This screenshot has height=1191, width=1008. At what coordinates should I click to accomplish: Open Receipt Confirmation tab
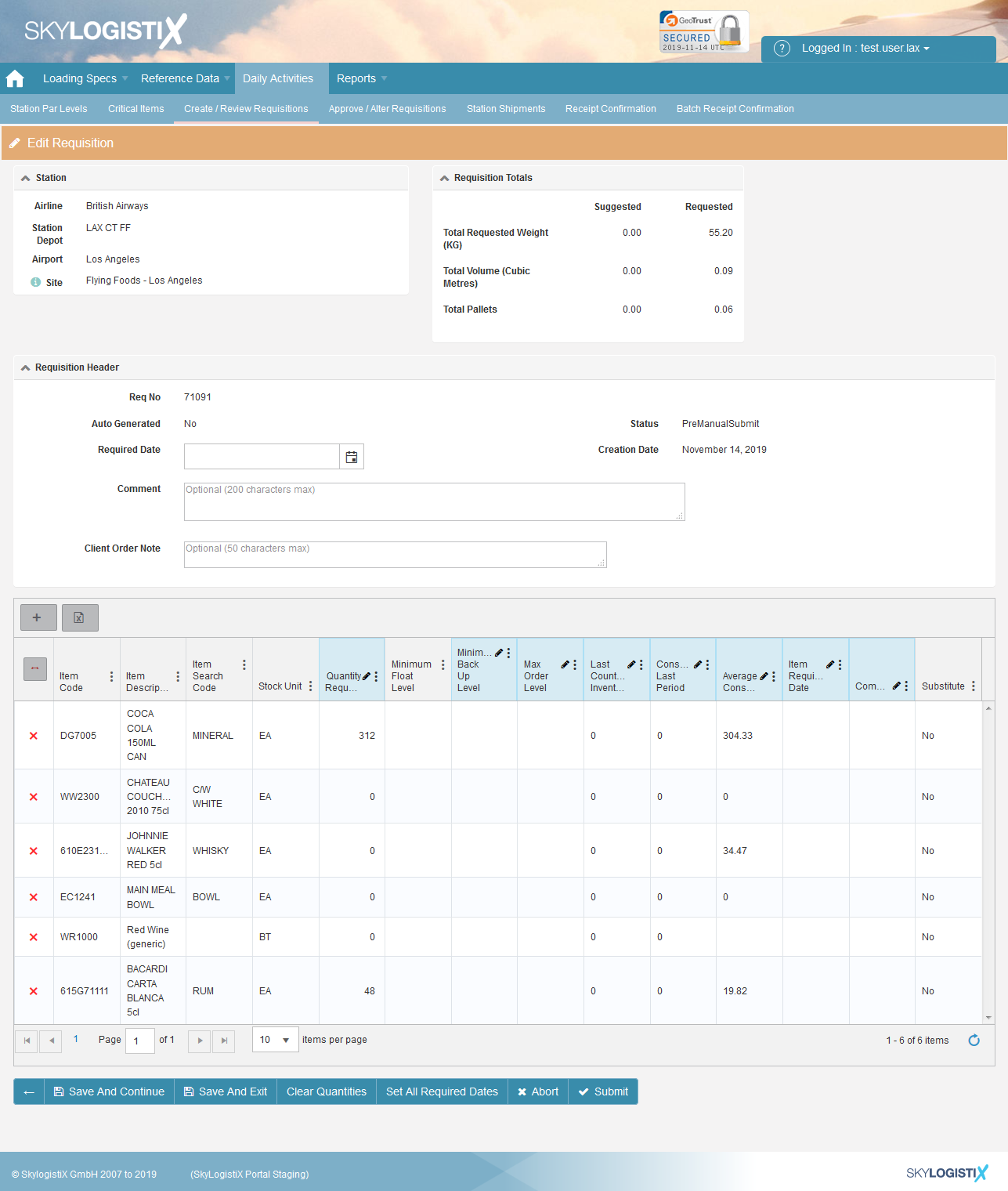[611, 109]
